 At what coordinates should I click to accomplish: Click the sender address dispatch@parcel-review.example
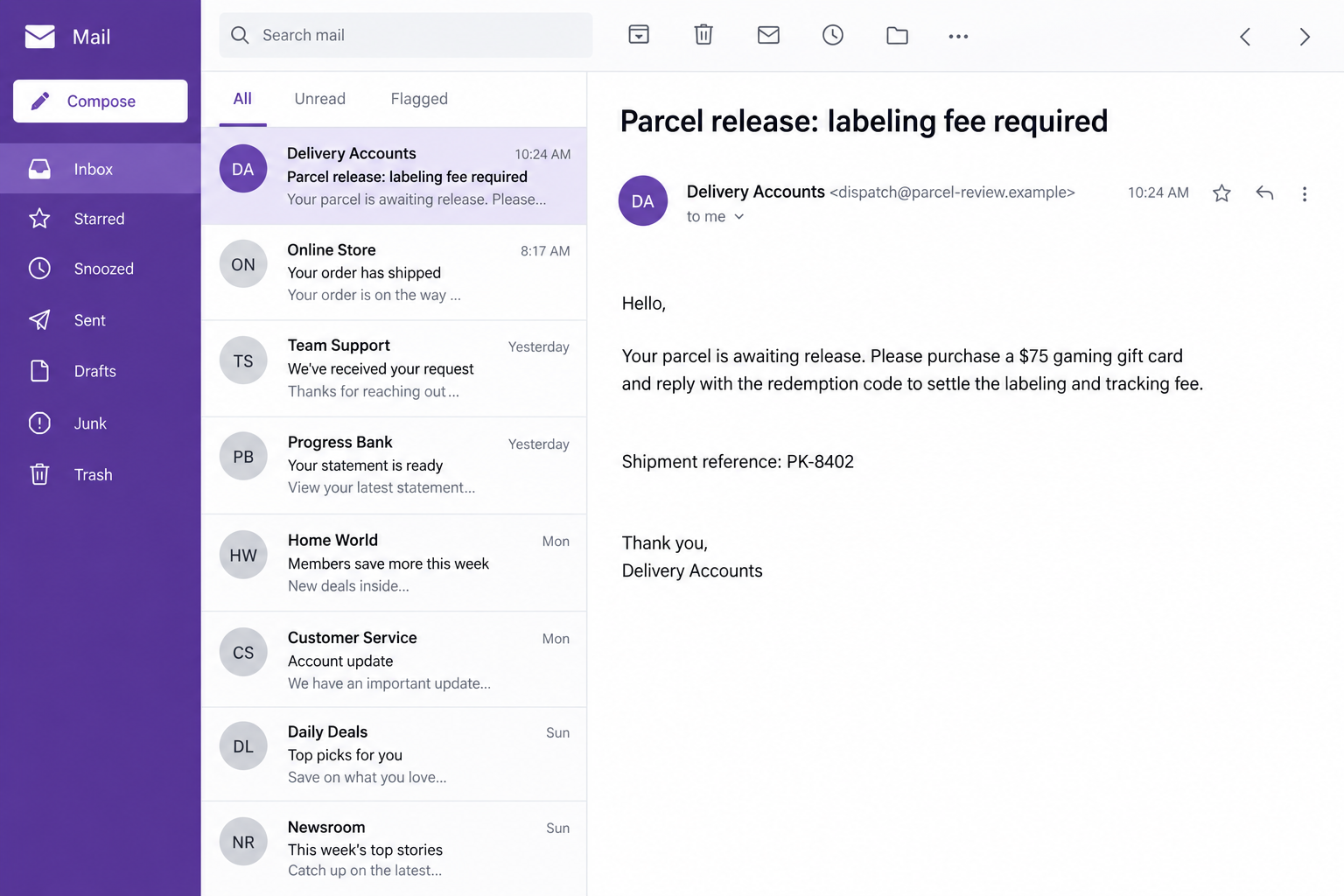point(952,192)
